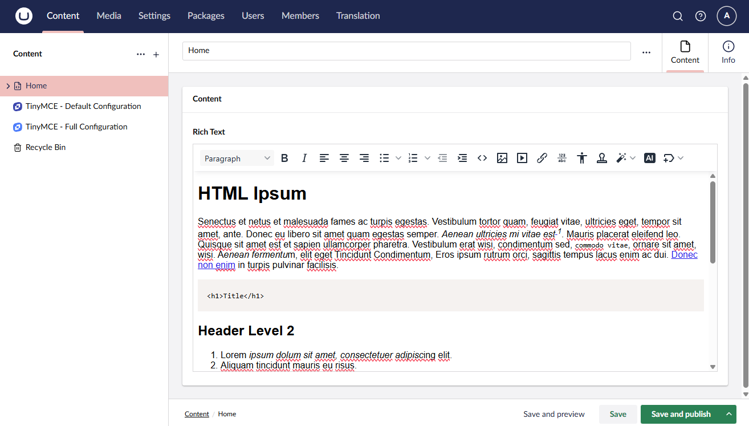Insert a bullet list
The width and height of the screenshot is (749, 426).
click(384, 158)
